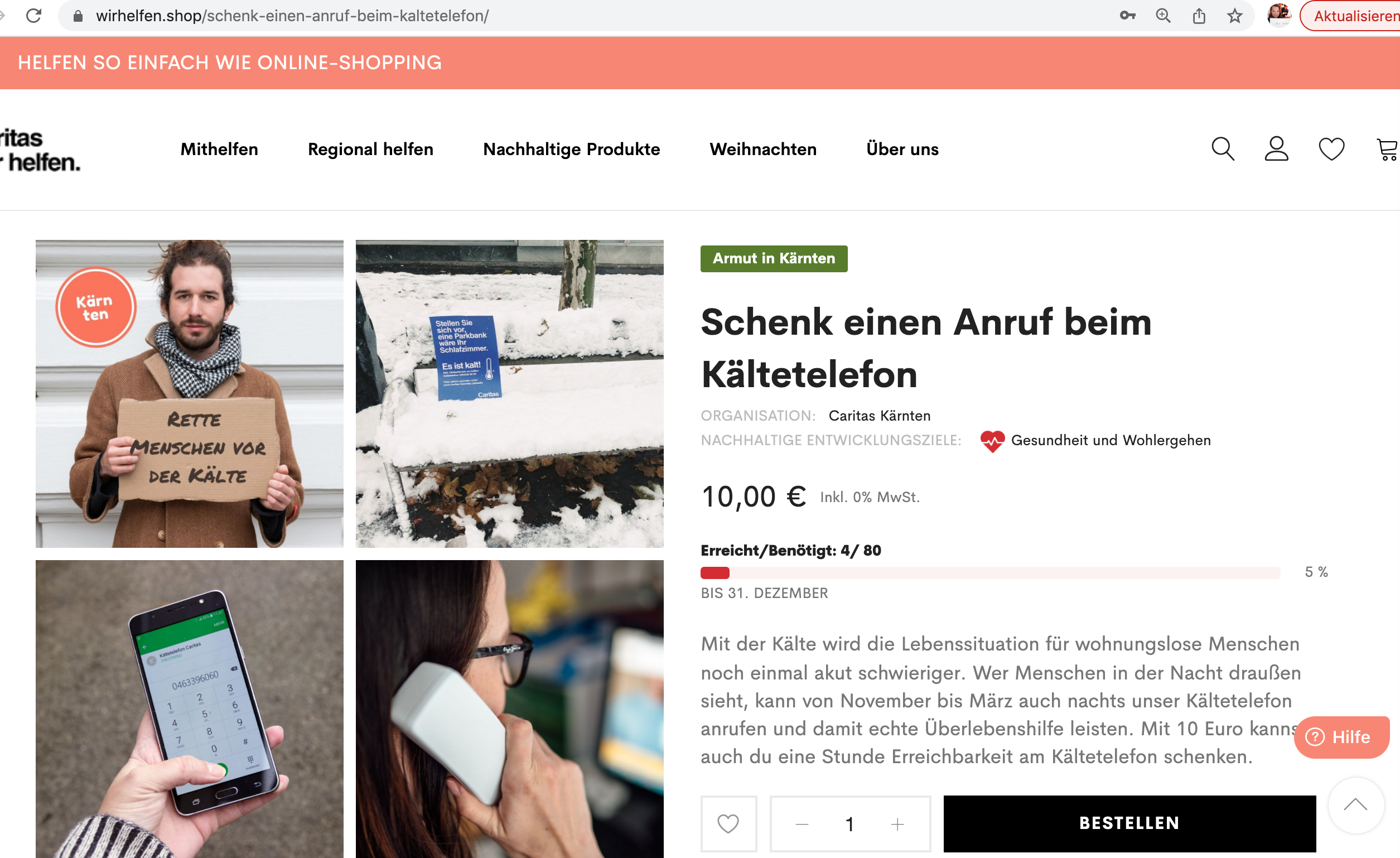The width and height of the screenshot is (1400, 858).
Task: Open the snowy park bench photo
Action: [x=509, y=393]
